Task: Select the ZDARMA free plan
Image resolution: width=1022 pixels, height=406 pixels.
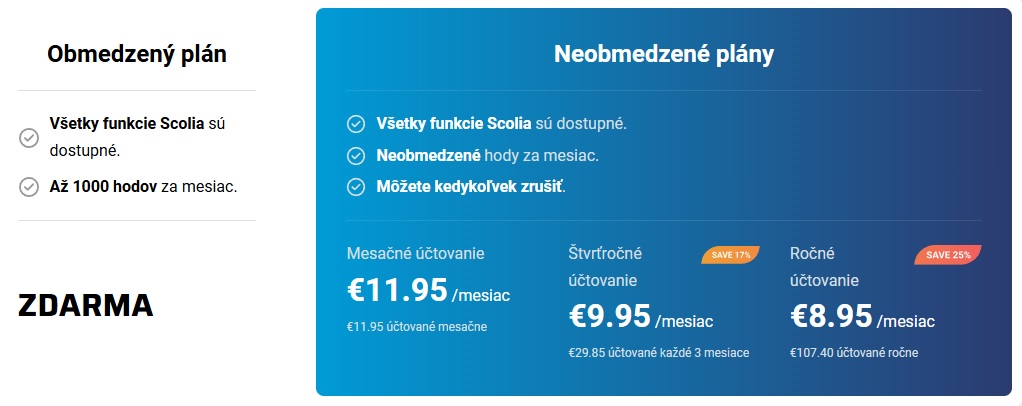Action: (x=85, y=305)
